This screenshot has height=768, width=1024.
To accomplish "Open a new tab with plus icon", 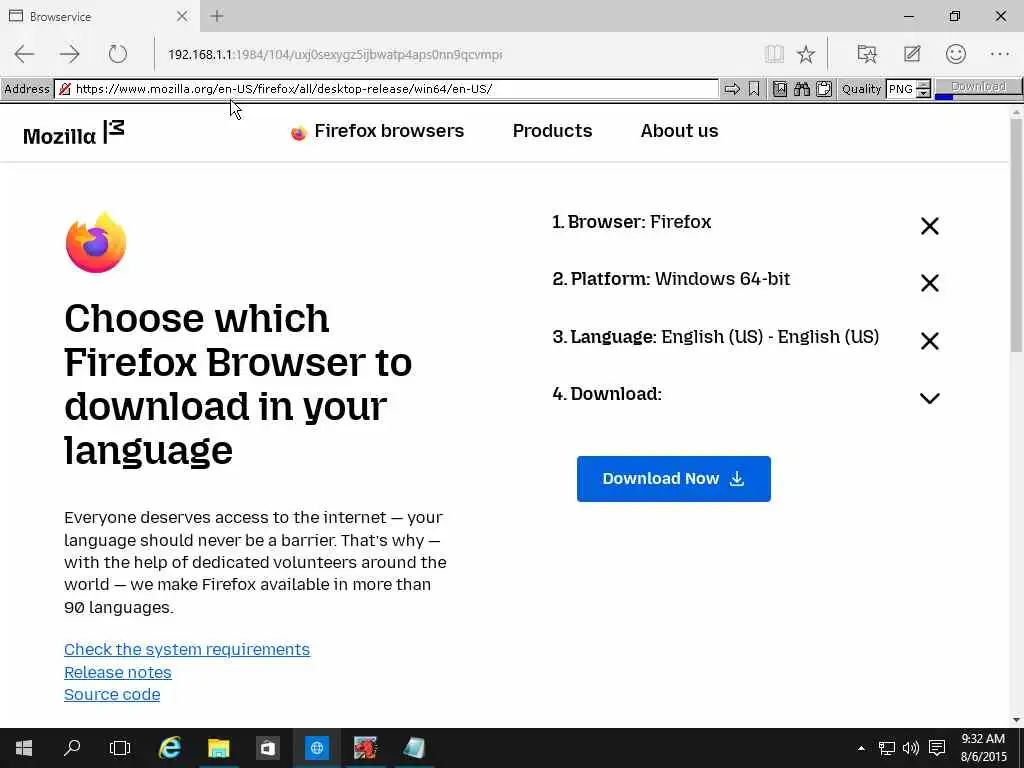I will coord(217,16).
